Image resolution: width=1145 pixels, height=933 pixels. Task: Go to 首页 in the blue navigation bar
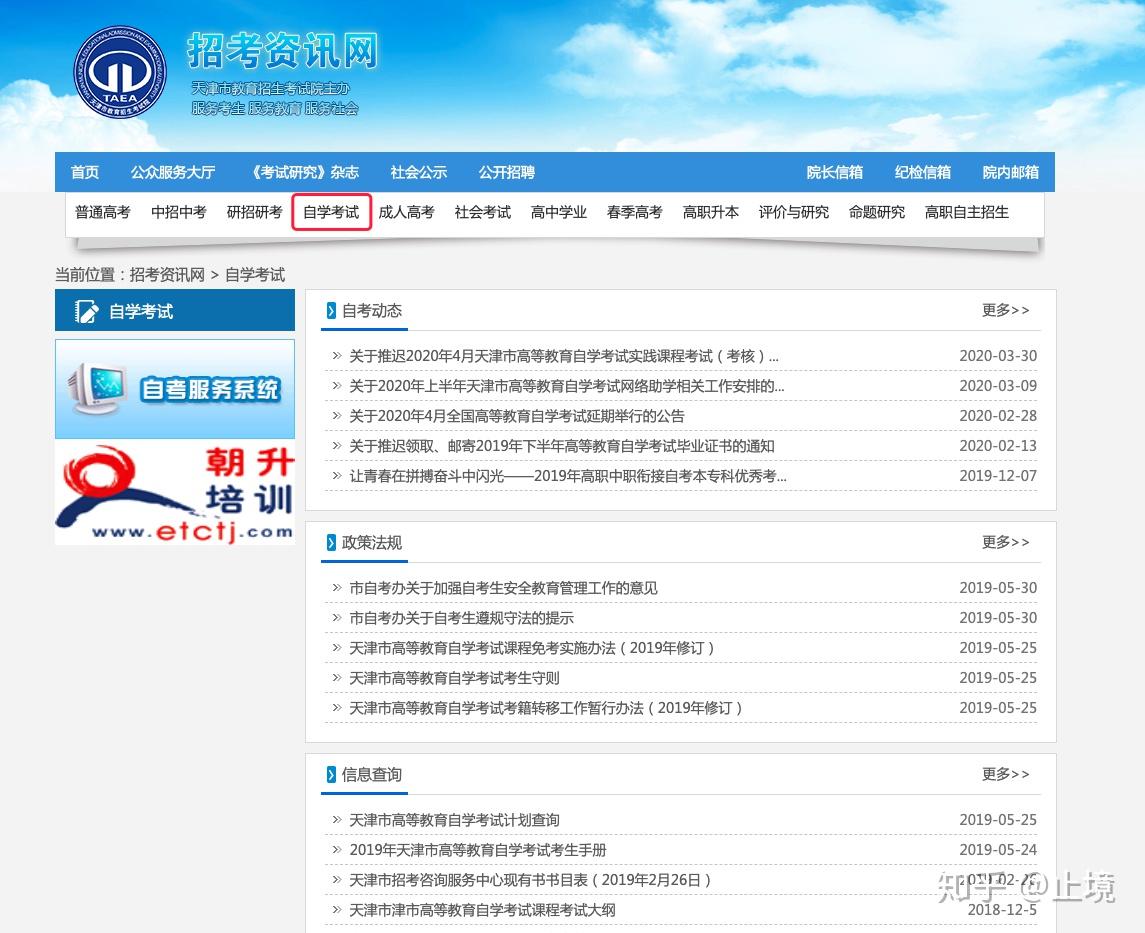click(85, 172)
